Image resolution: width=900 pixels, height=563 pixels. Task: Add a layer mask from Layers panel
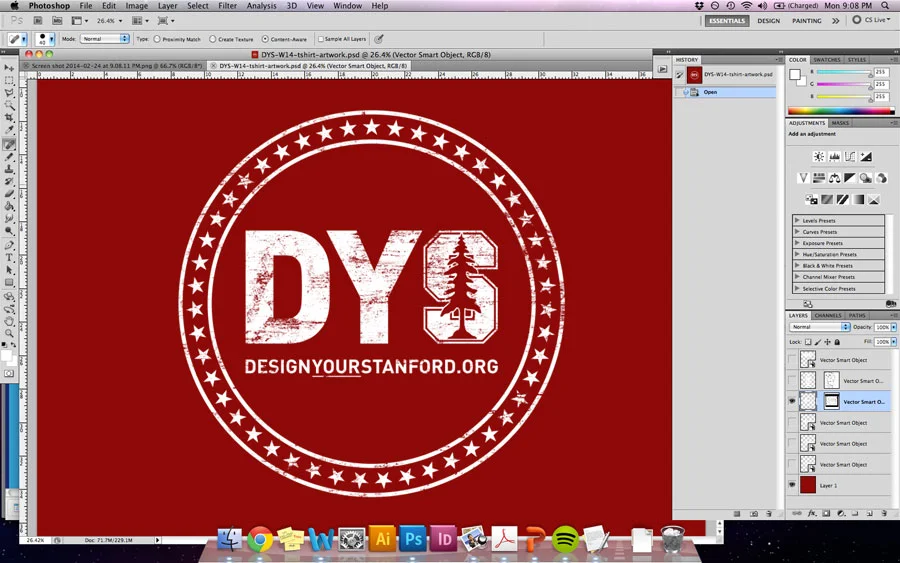coord(826,514)
